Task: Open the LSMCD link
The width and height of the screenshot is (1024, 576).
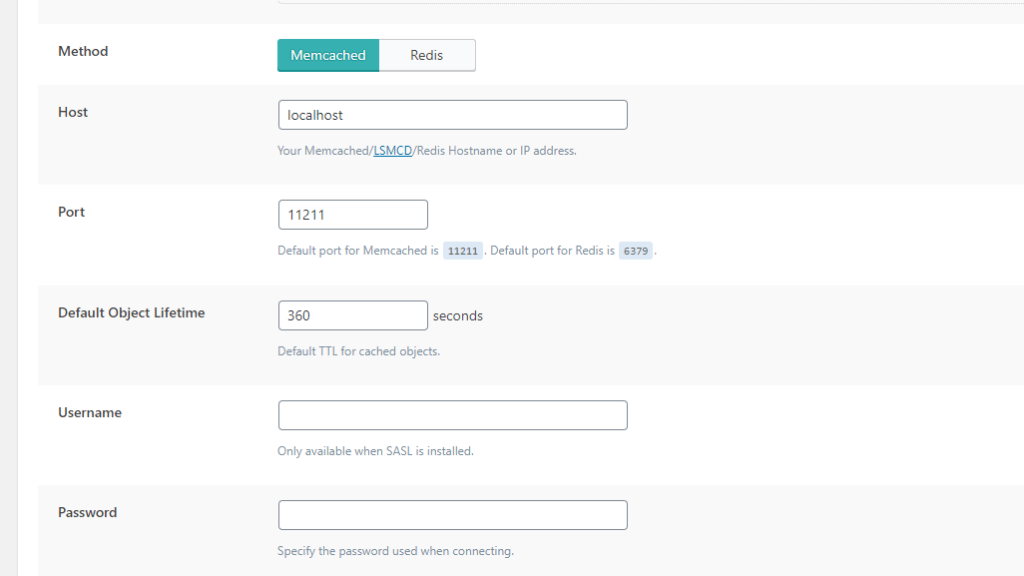Action: pyautogui.click(x=392, y=151)
